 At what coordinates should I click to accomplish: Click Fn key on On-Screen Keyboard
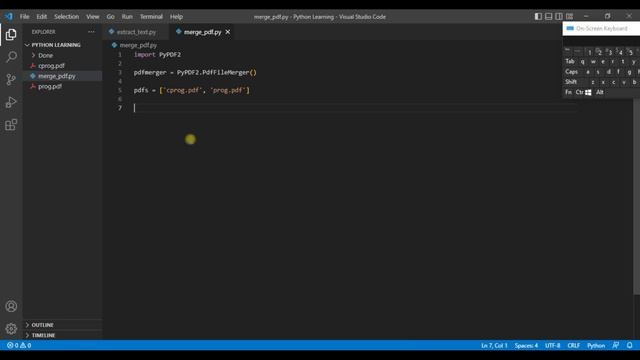(569, 92)
